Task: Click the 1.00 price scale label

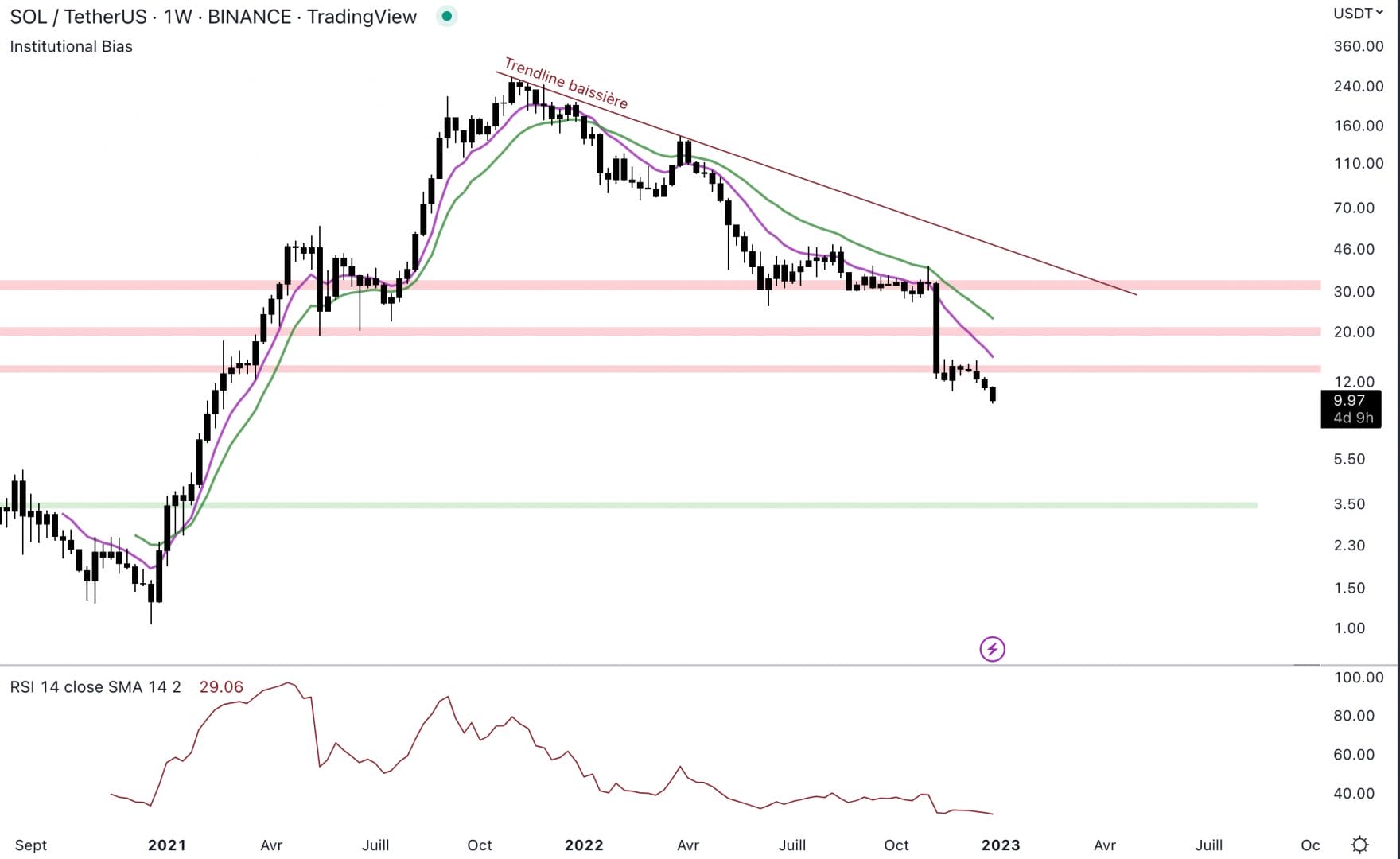Action: pyautogui.click(x=1349, y=628)
